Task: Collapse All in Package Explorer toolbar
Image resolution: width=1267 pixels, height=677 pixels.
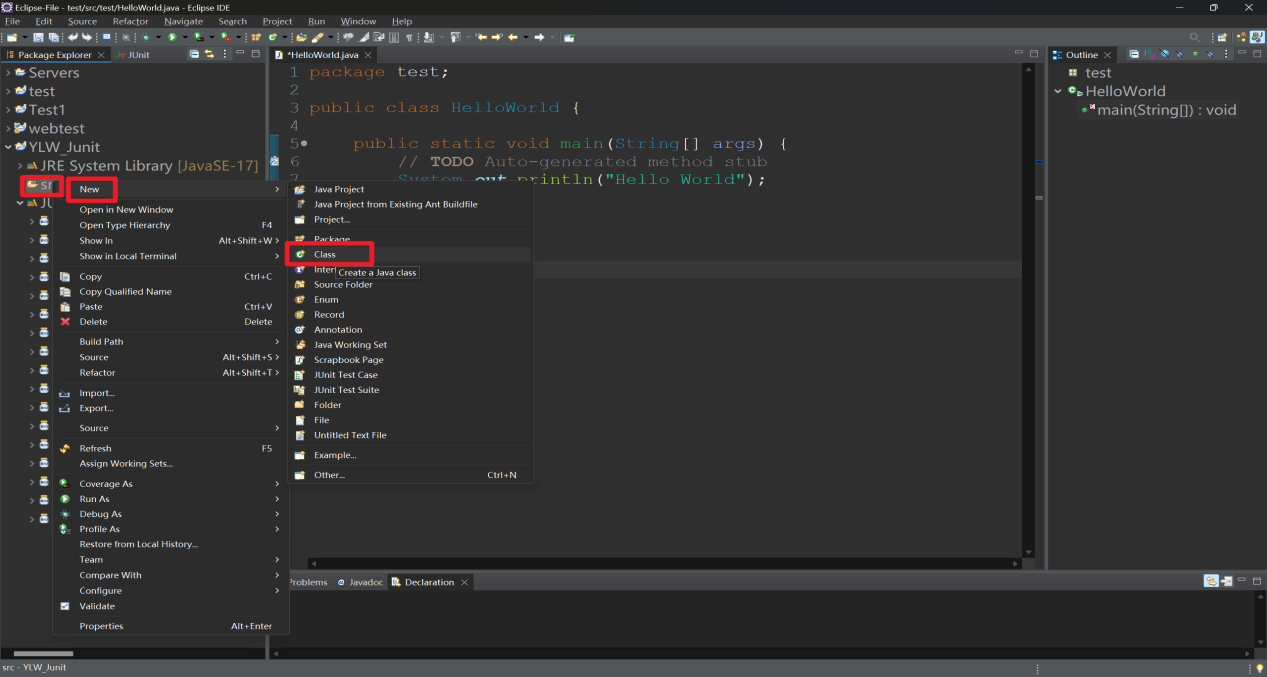Action: 194,54
